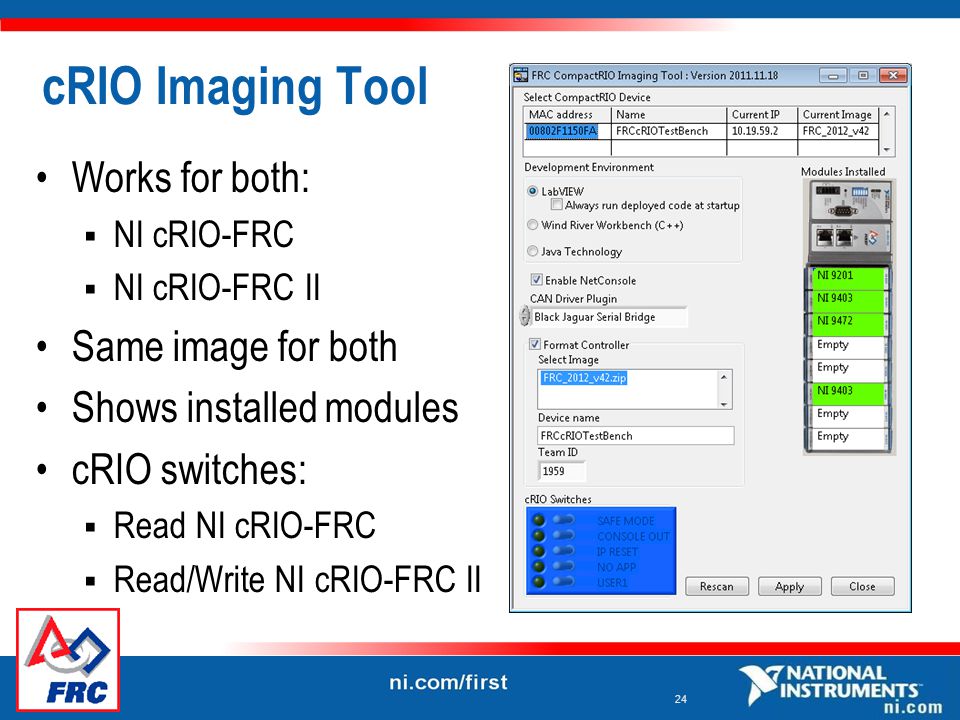Click the "cRIO Switches" label in the tool
Image resolution: width=960 pixels, height=720 pixels.
pyautogui.click(x=558, y=499)
